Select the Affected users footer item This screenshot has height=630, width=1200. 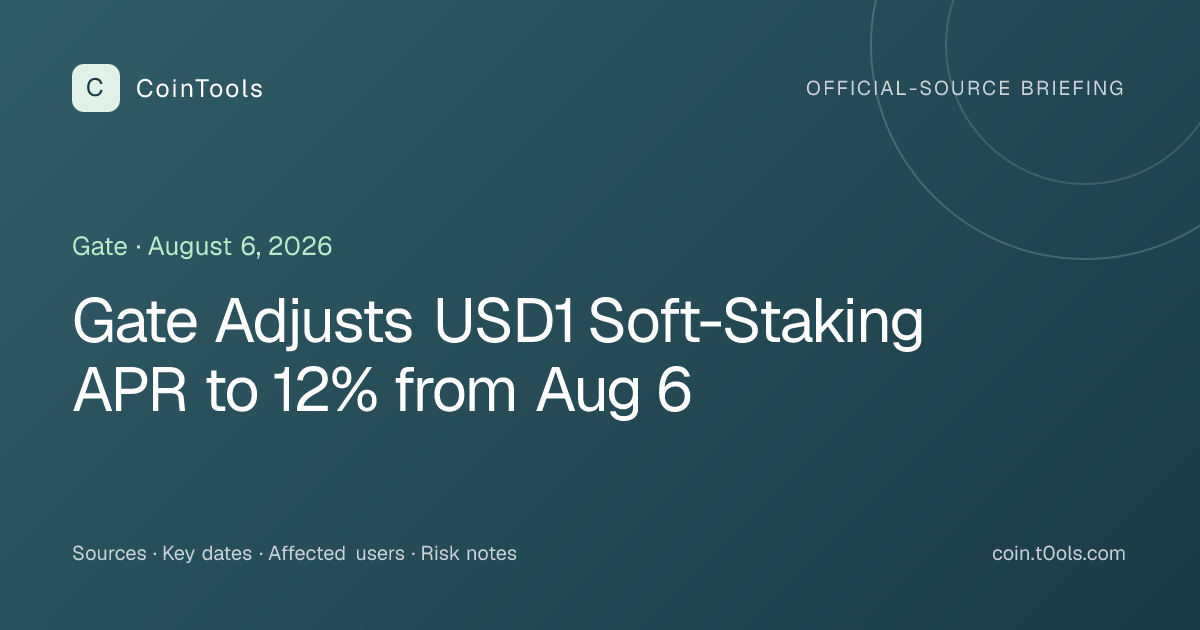[x=336, y=553]
